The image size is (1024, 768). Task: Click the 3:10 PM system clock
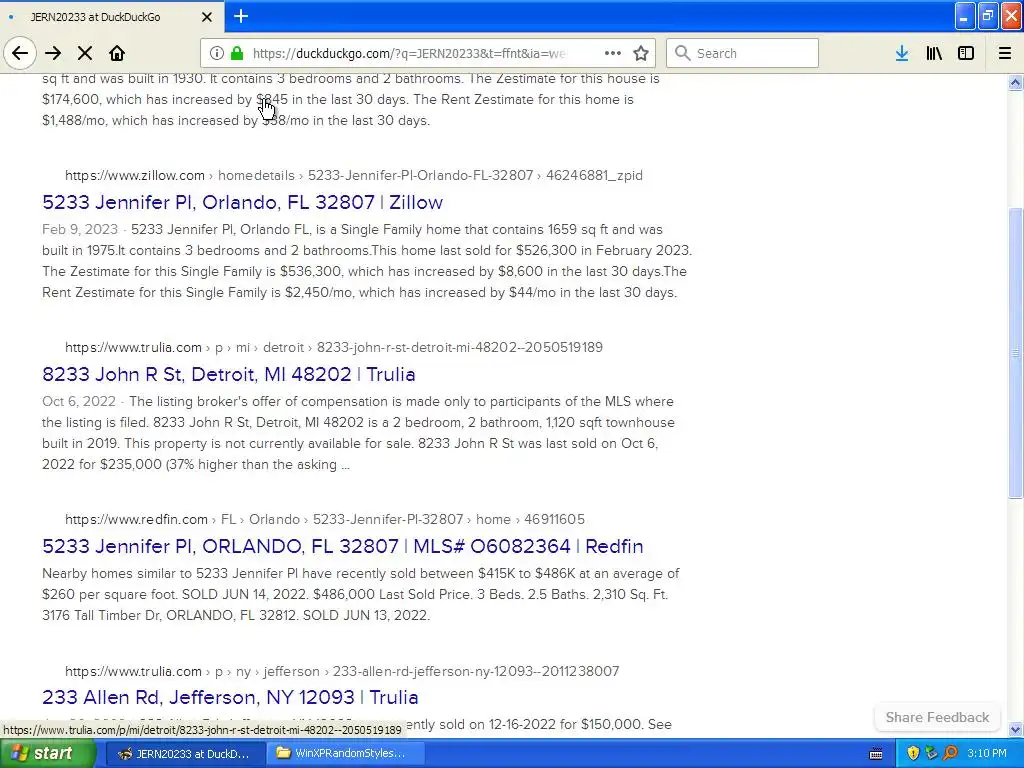[987, 754]
